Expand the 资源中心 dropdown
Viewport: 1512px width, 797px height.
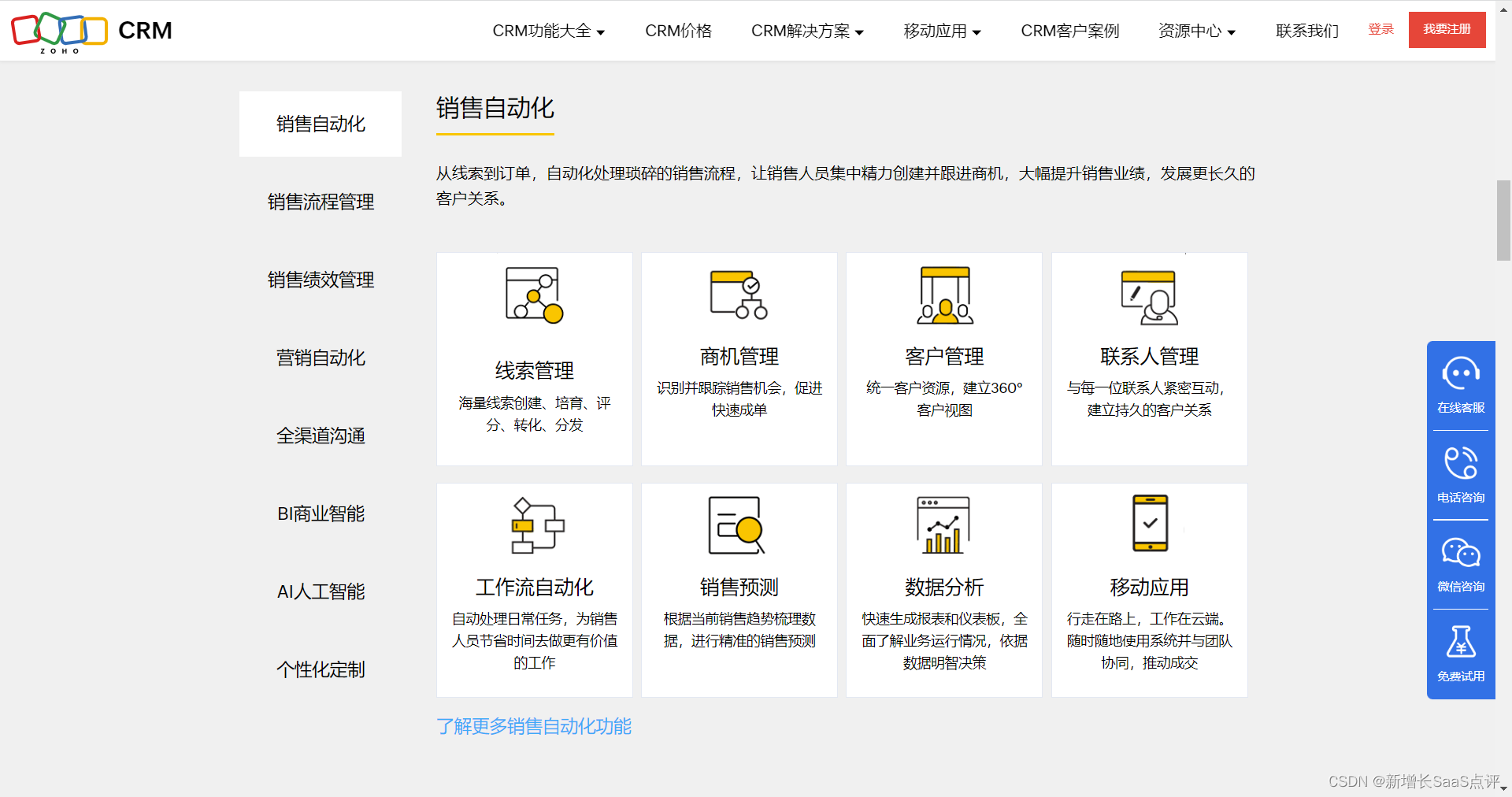click(x=1197, y=31)
